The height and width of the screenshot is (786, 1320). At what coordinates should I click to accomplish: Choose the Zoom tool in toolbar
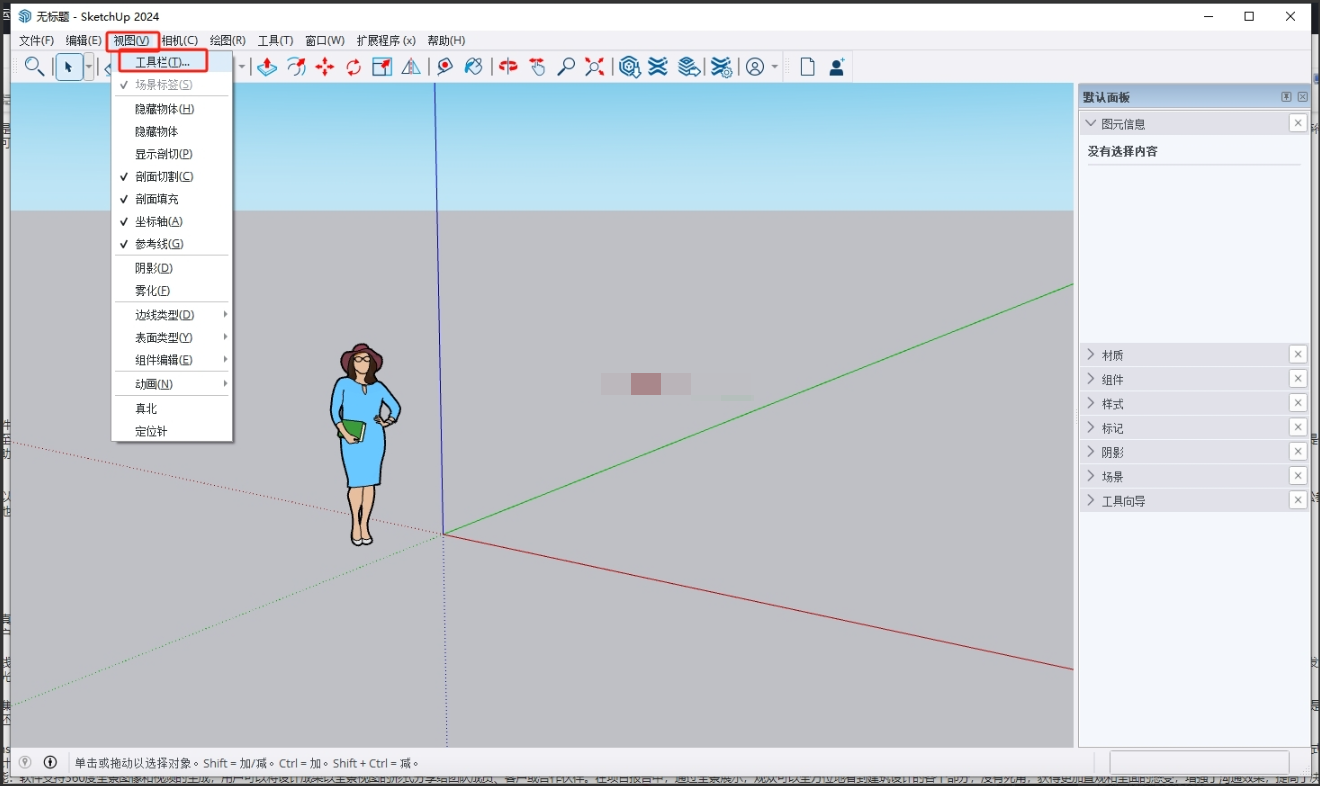(x=566, y=67)
